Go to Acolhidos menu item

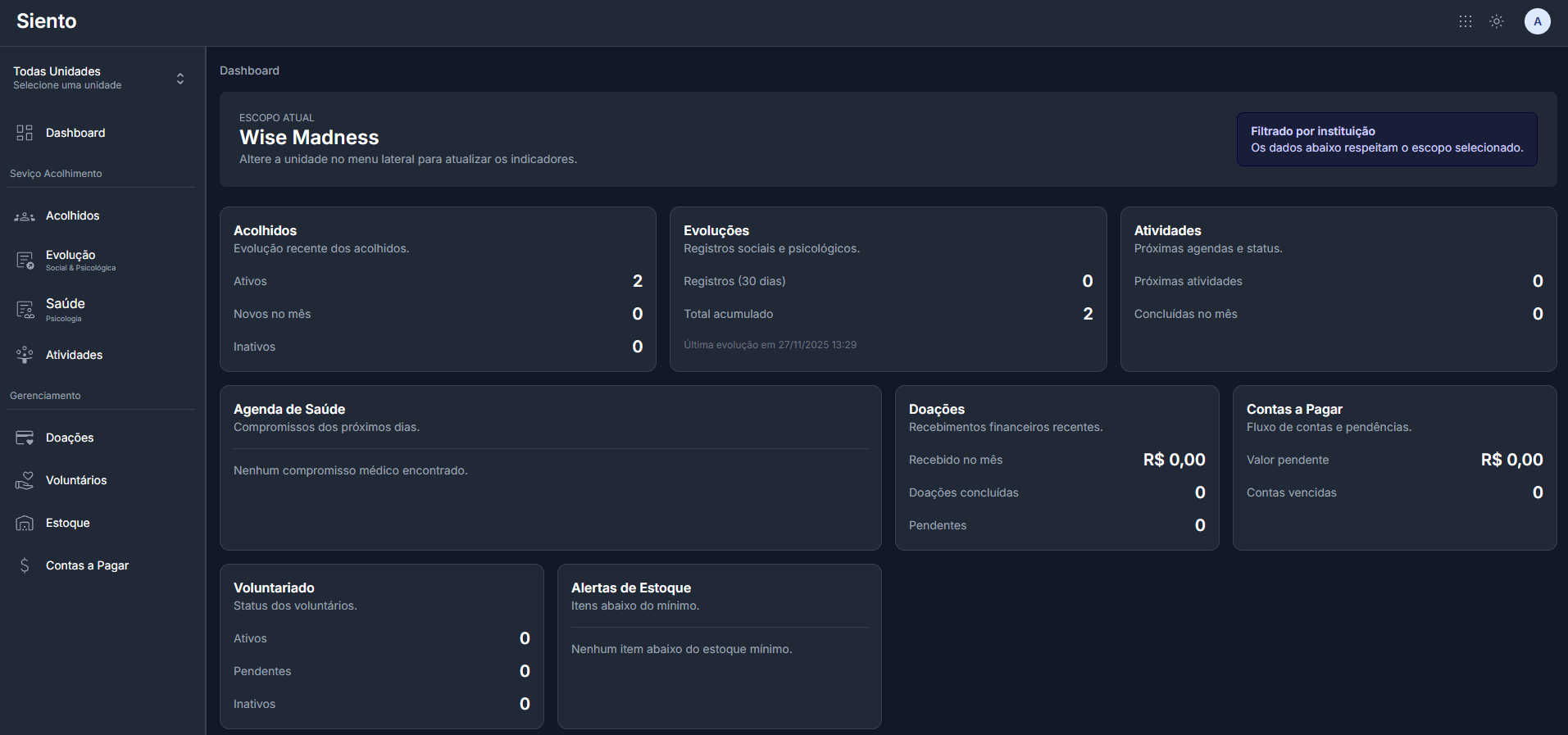(72, 216)
